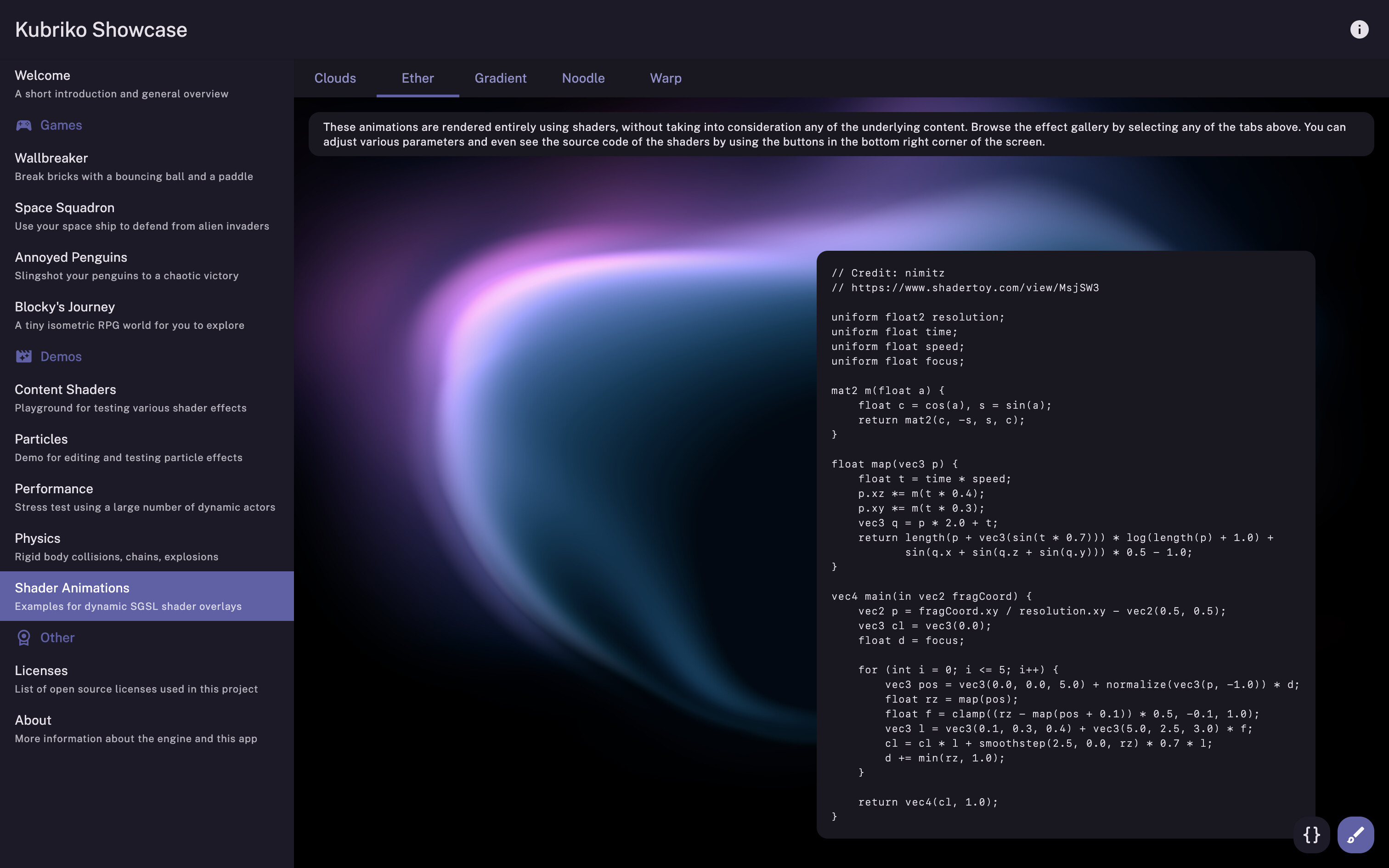The height and width of the screenshot is (868, 1389).
Task: Reselect the Ether tab
Action: [417, 78]
